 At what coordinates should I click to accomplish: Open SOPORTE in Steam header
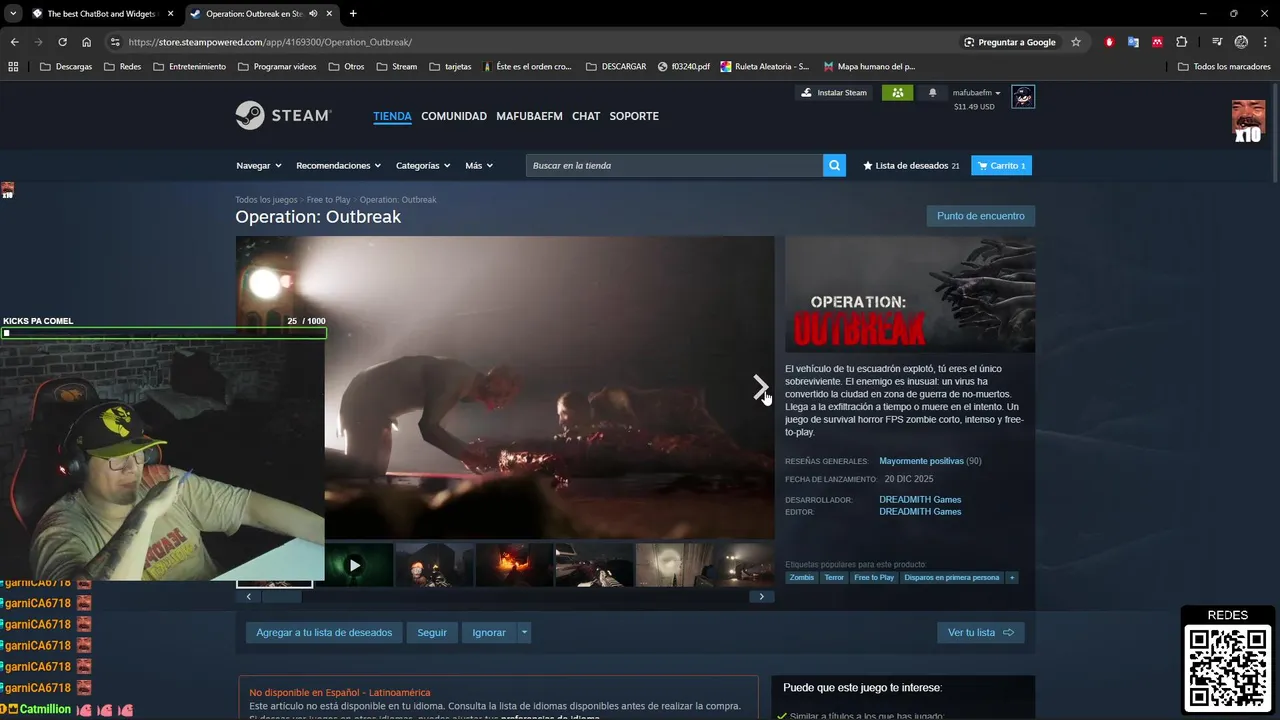(634, 116)
